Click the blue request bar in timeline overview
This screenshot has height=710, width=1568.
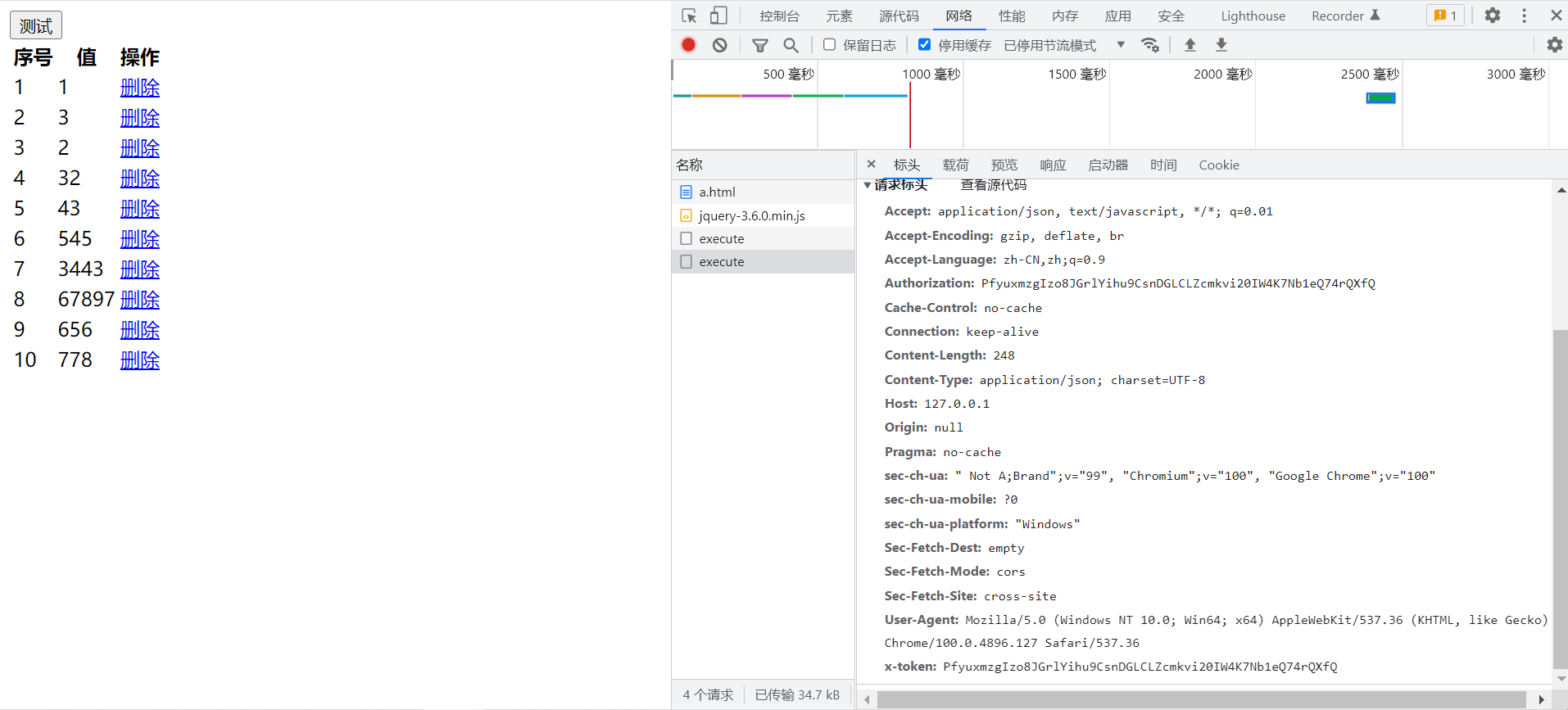pos(1380,97)
